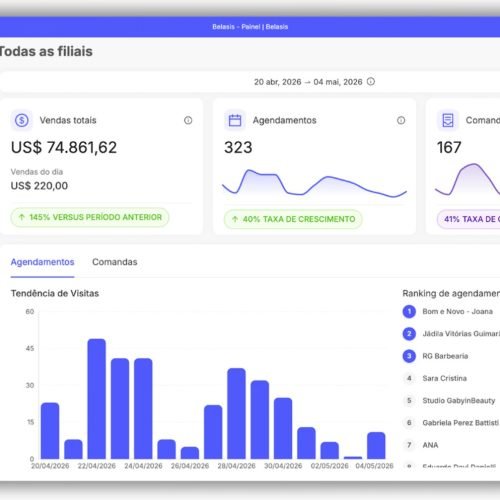Select the Agendamentos tab

pyautogui.click(x=42, y=262)
